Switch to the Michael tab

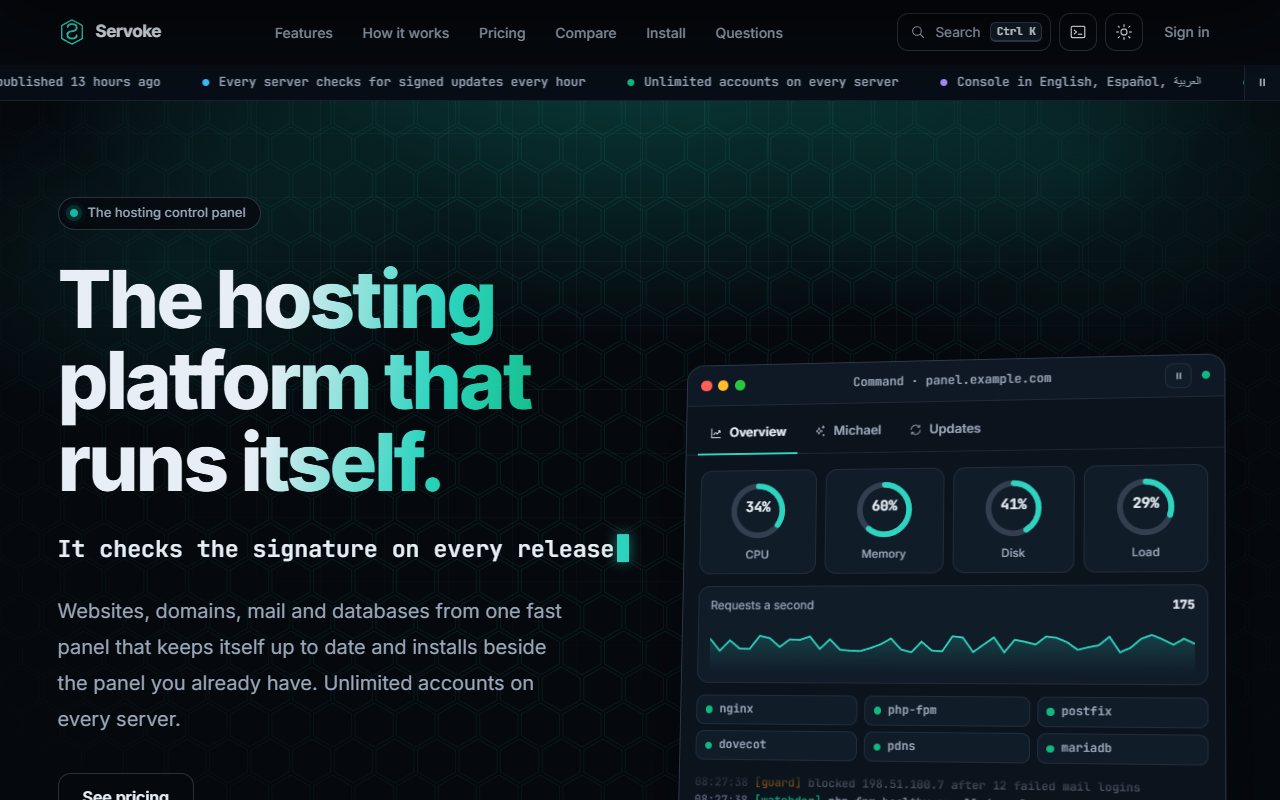848,430
